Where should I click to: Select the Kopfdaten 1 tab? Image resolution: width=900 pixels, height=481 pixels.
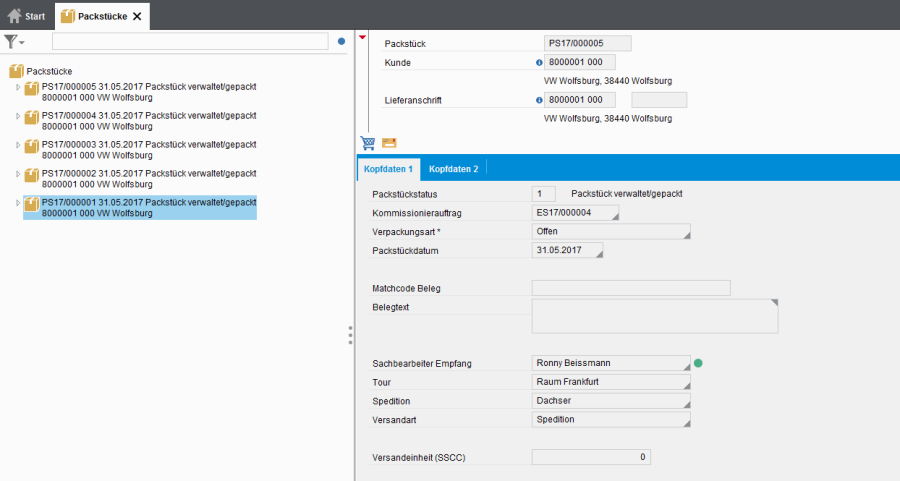(x=388, y=168)
